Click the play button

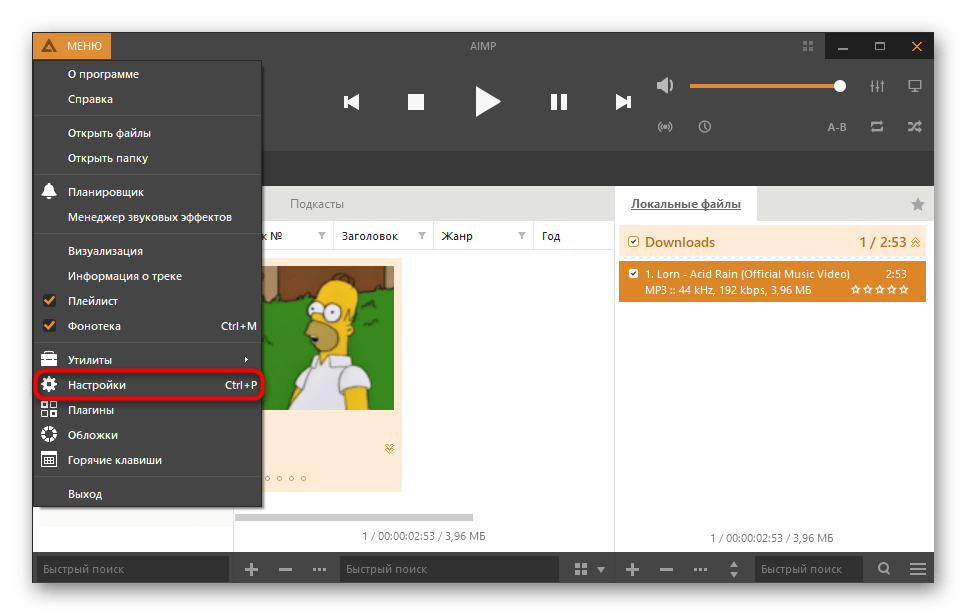tap(487, 101)
